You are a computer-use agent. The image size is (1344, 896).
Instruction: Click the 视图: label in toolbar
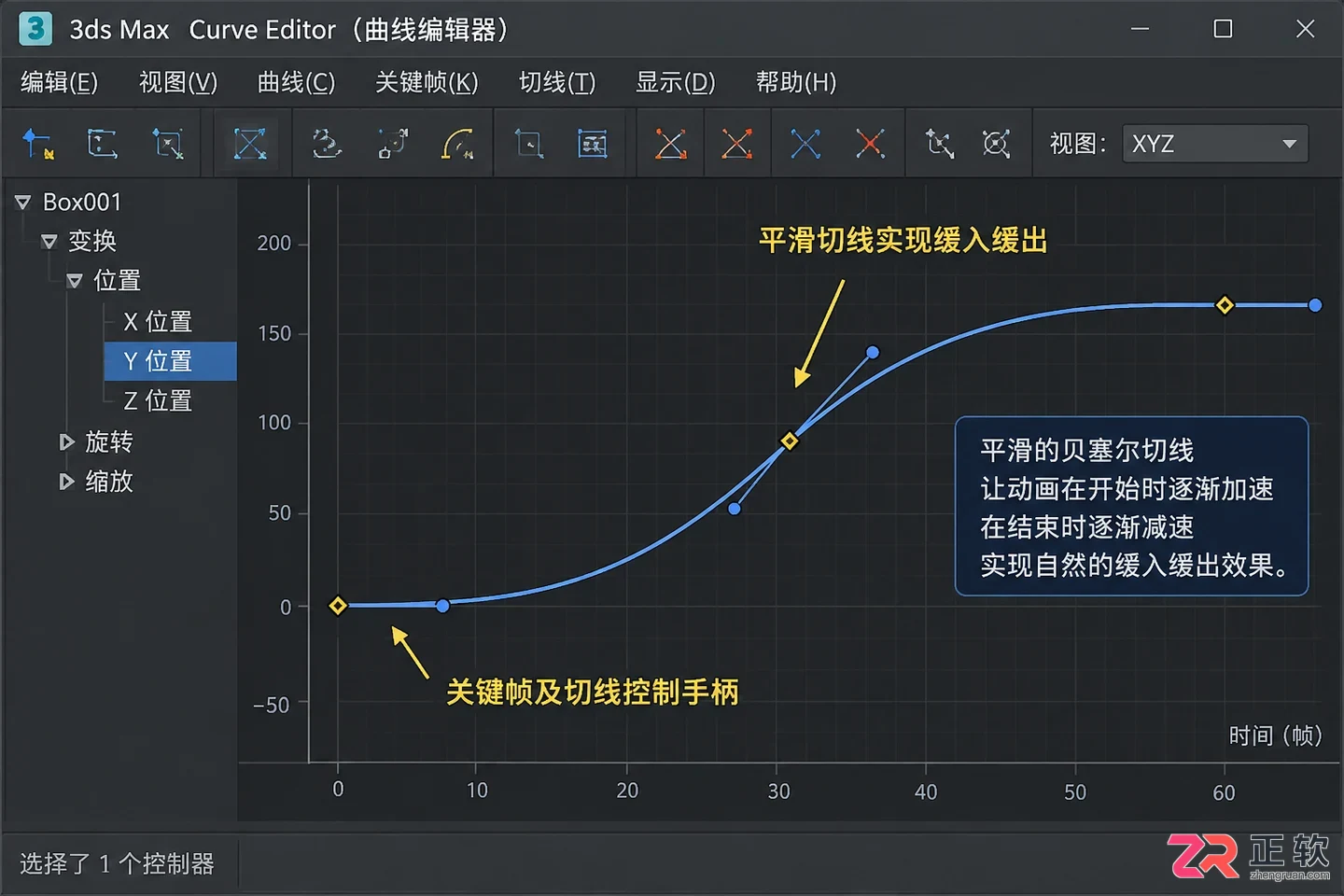[1078, 144]
